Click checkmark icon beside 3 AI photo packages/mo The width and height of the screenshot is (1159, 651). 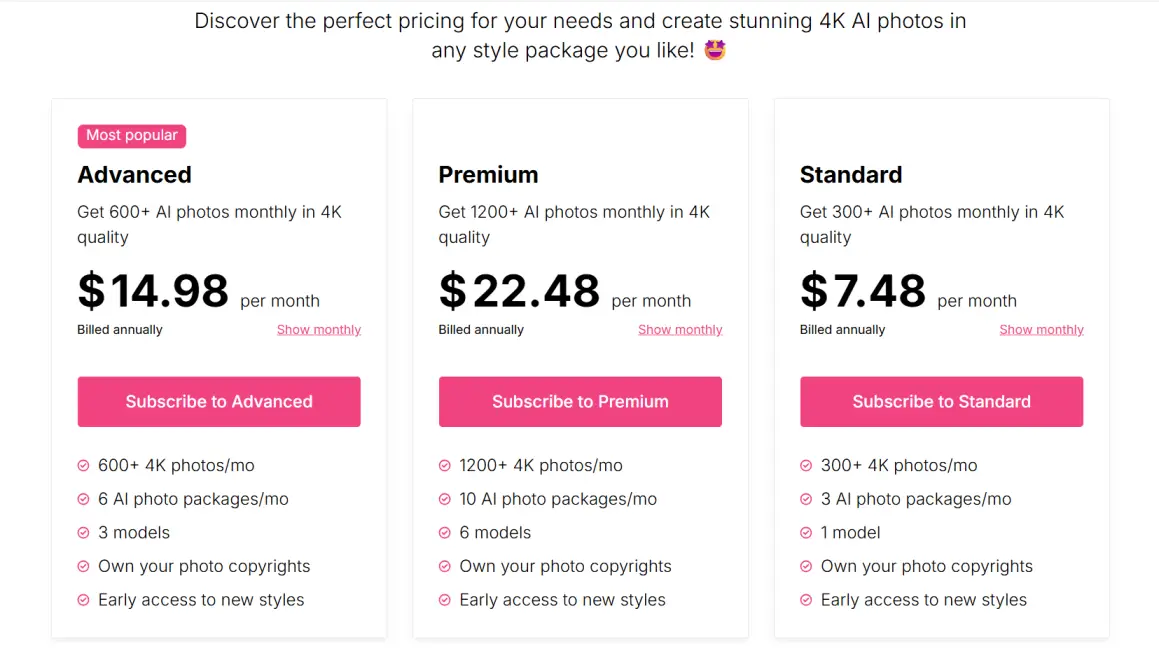click(x=806, y=499)
